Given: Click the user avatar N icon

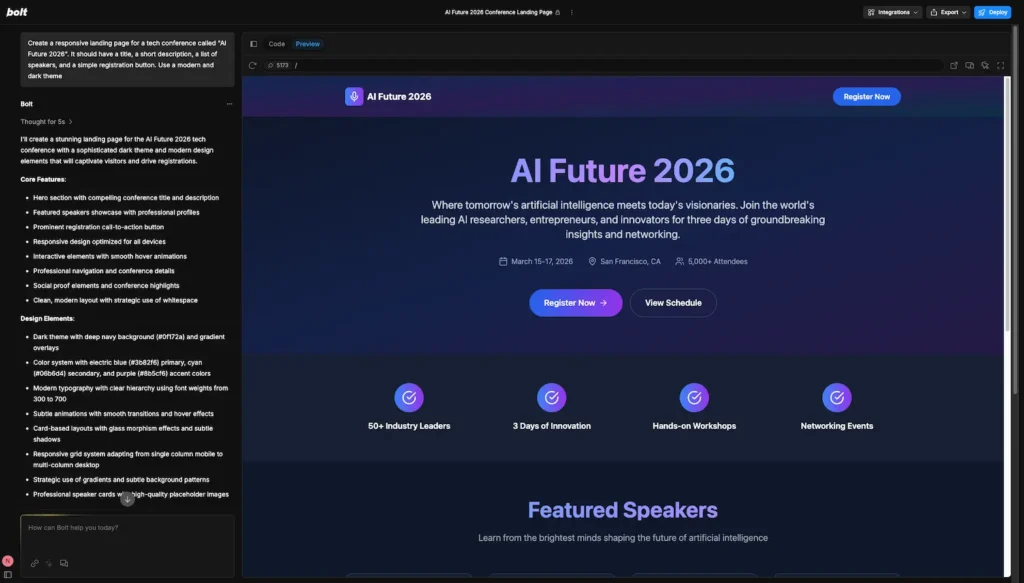Looking at the screenshot, I should coord(8,561).
